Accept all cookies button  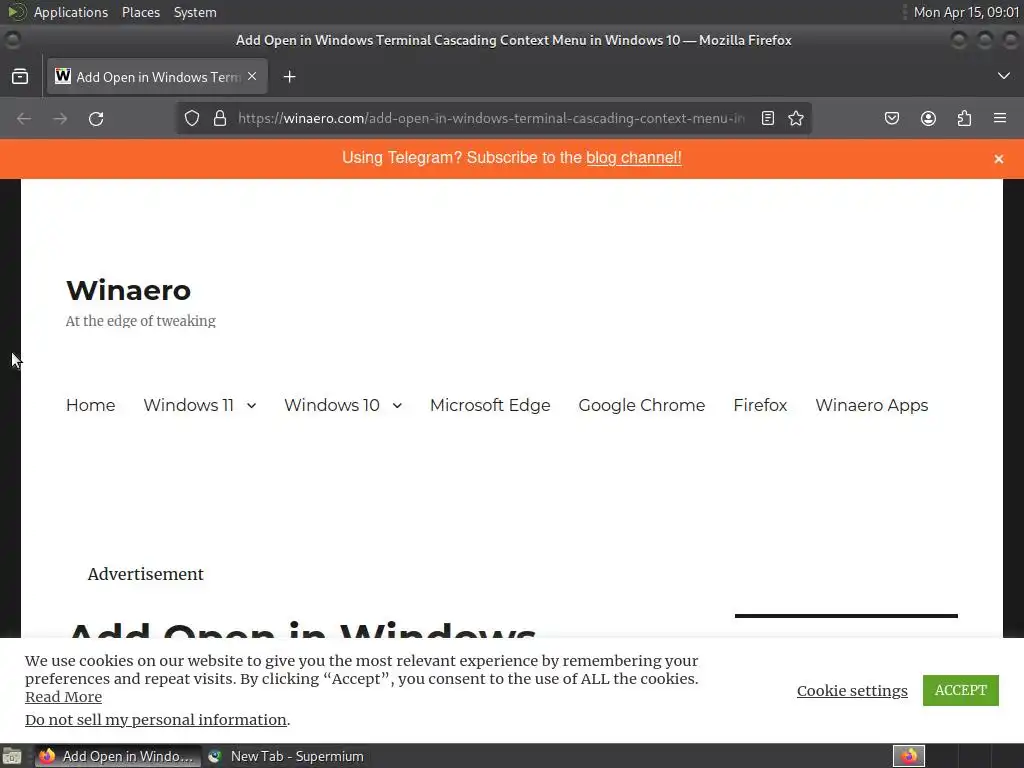click(x=961, y=690)
